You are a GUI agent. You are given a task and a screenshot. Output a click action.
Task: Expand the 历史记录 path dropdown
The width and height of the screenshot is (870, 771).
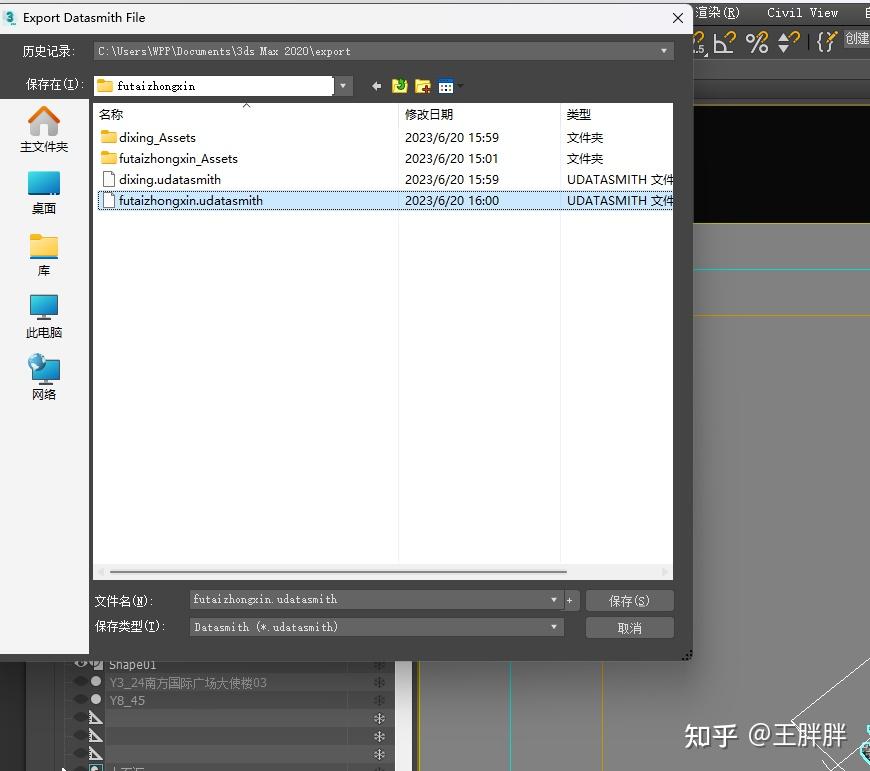click(662, 50)
